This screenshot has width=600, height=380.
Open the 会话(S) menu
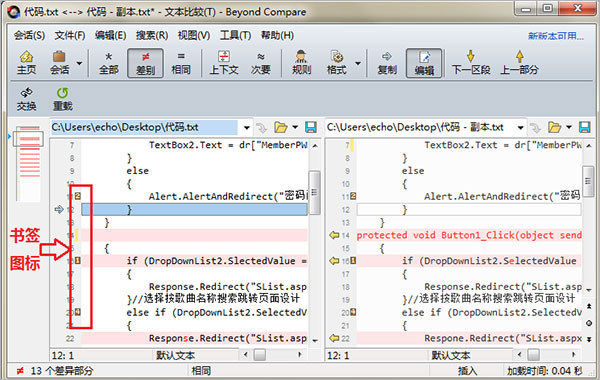point(29,36)
